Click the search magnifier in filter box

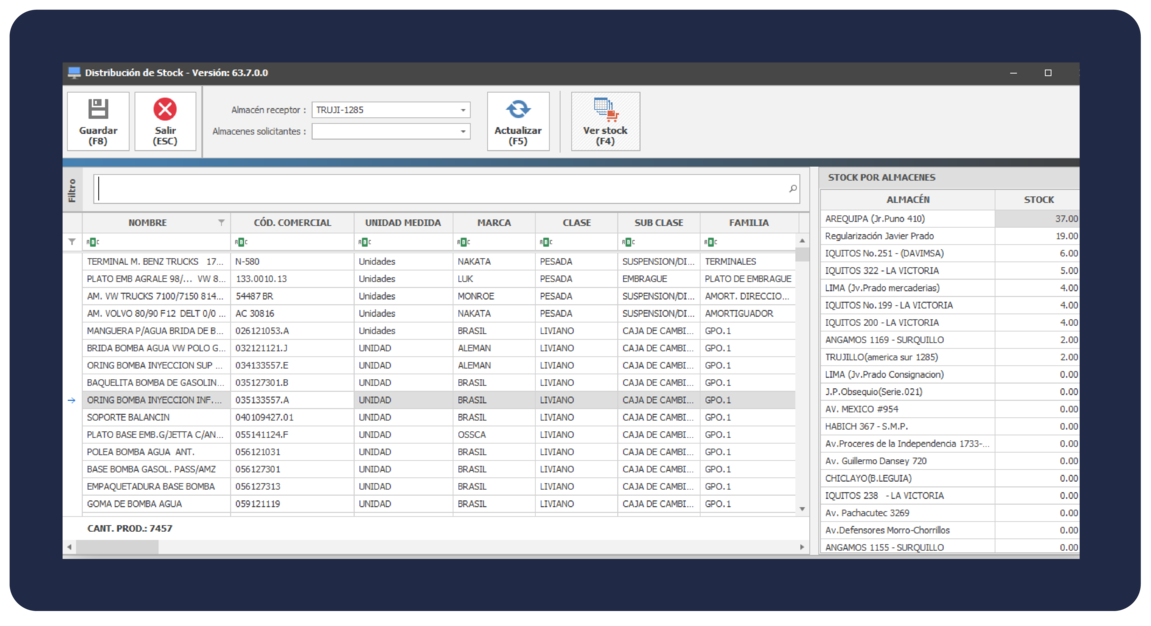click(x=793, y=188)
